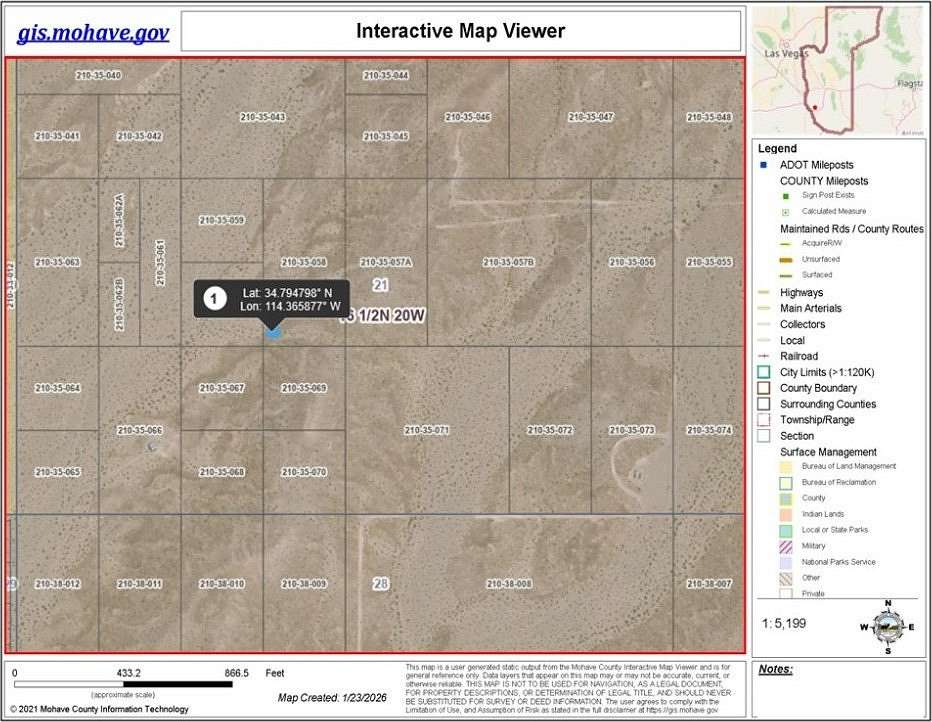The width and height of the screenshot is (932, 722).
Task: Click the ADOT Mileposts legend icon
Action: coord(764,164)
